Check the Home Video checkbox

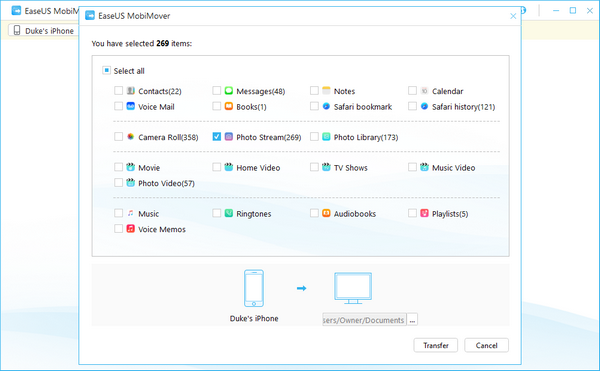(217, 167)
